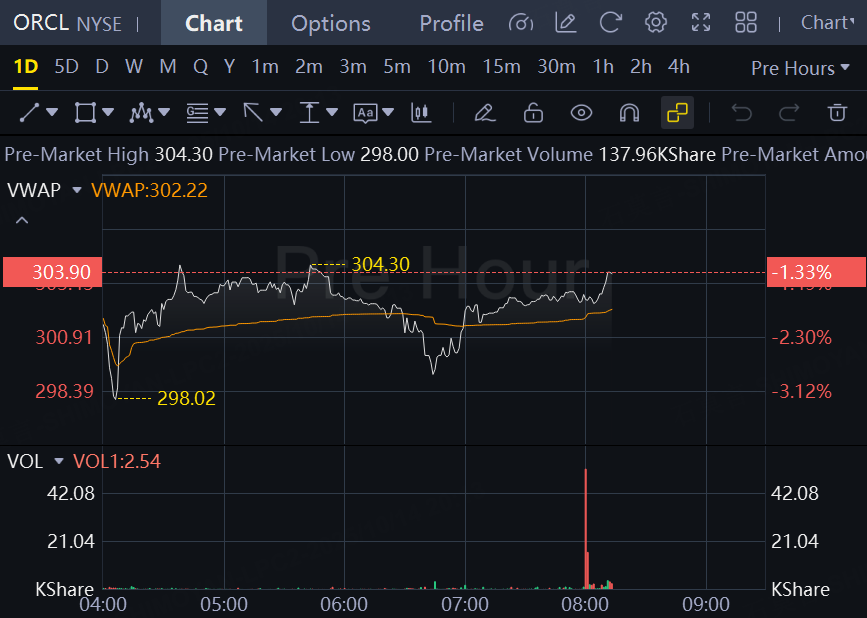This screenshot has height=618, width=867.
Task: Undo the last drawing action
Action: click(741, 113)
